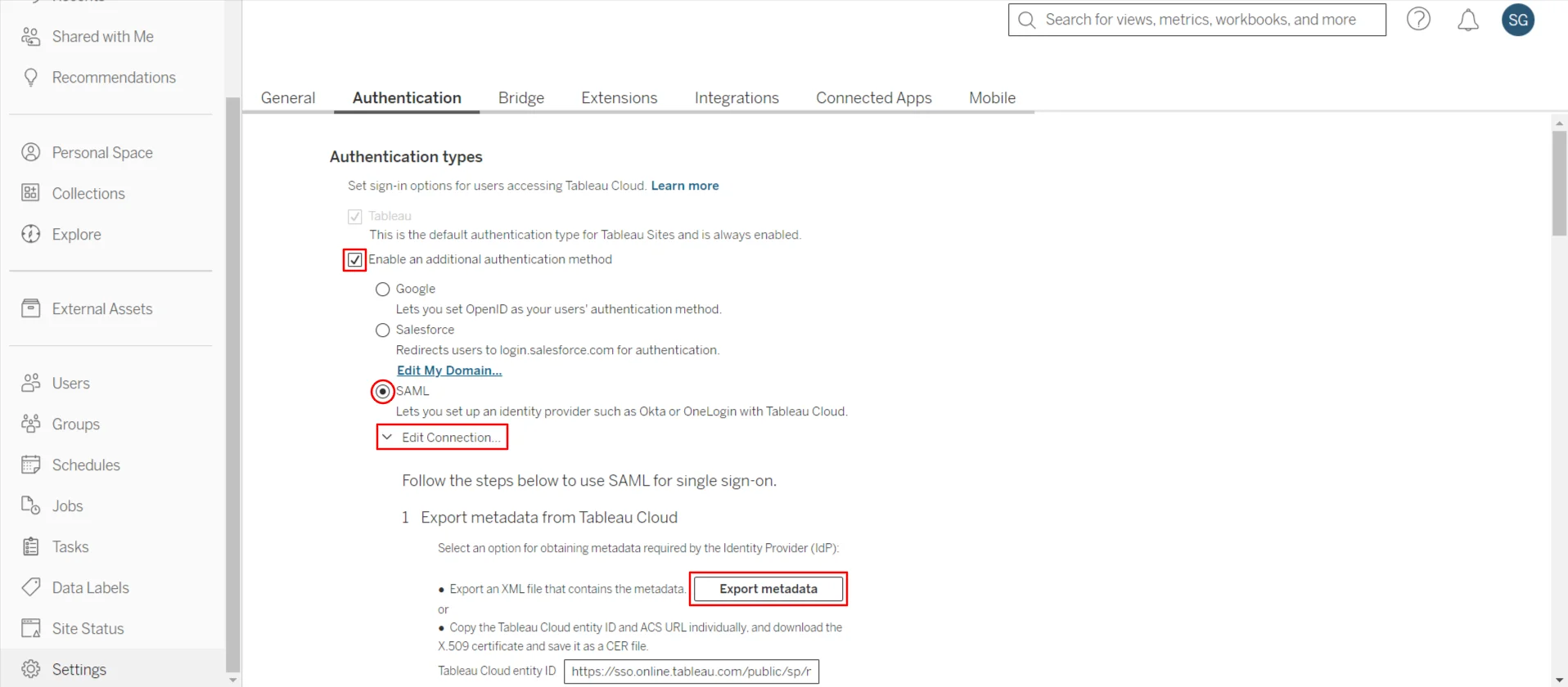Screen dimensions: 1568x687
Task: Open Shared with Me page
Action: (103, 36)
